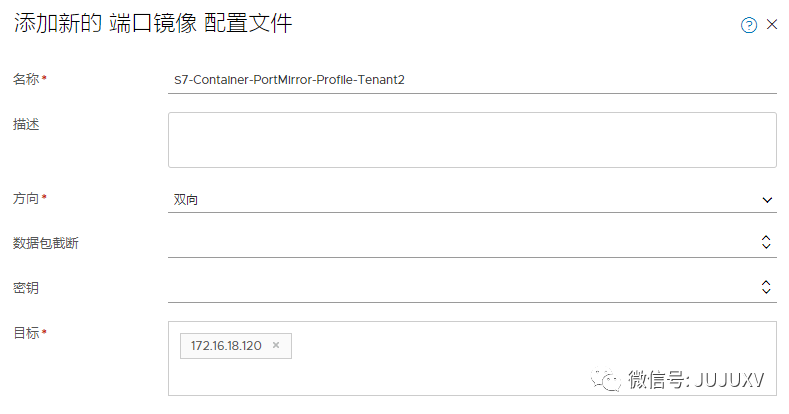The width and height of the screenshot is (789, 414).
Task: Click the WeChat logo icon in watermark
Action: [606, 379]
